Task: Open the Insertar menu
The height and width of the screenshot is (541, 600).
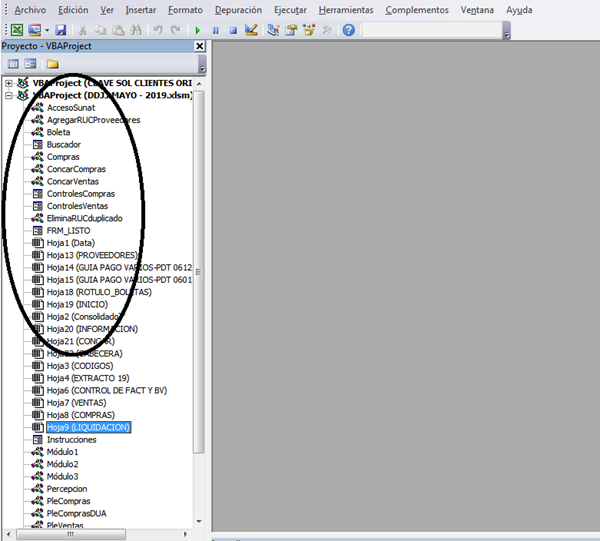Action: tap(141, 10)
